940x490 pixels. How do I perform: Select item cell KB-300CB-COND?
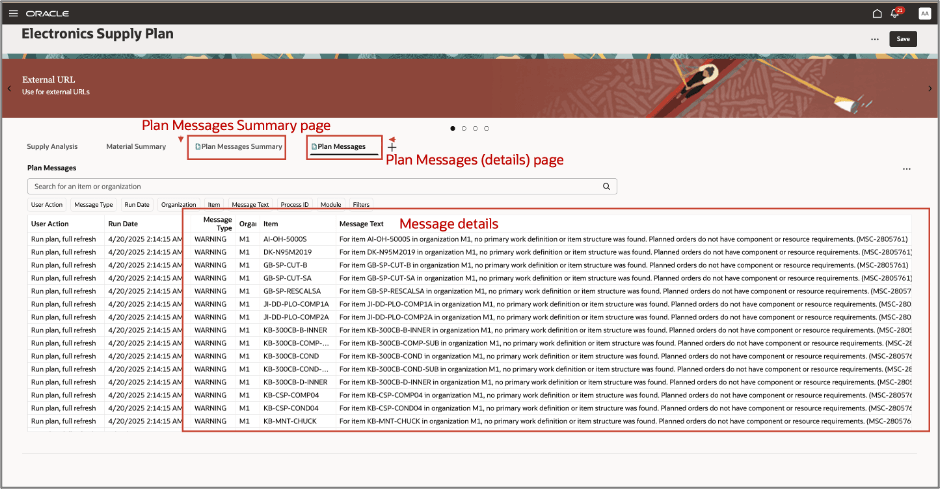[291, 356]
